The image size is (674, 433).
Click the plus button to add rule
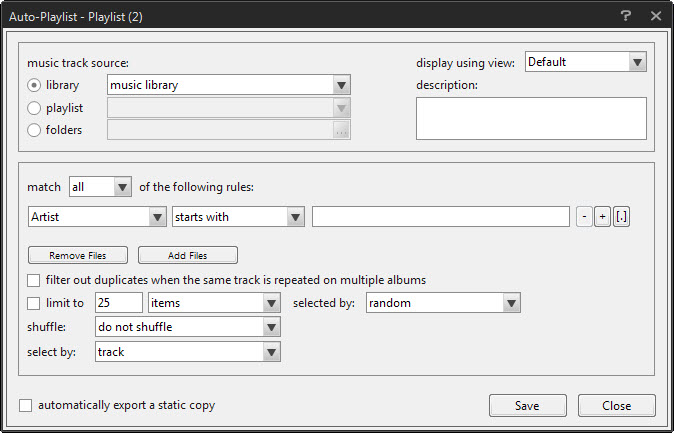[x=602, y=217]
